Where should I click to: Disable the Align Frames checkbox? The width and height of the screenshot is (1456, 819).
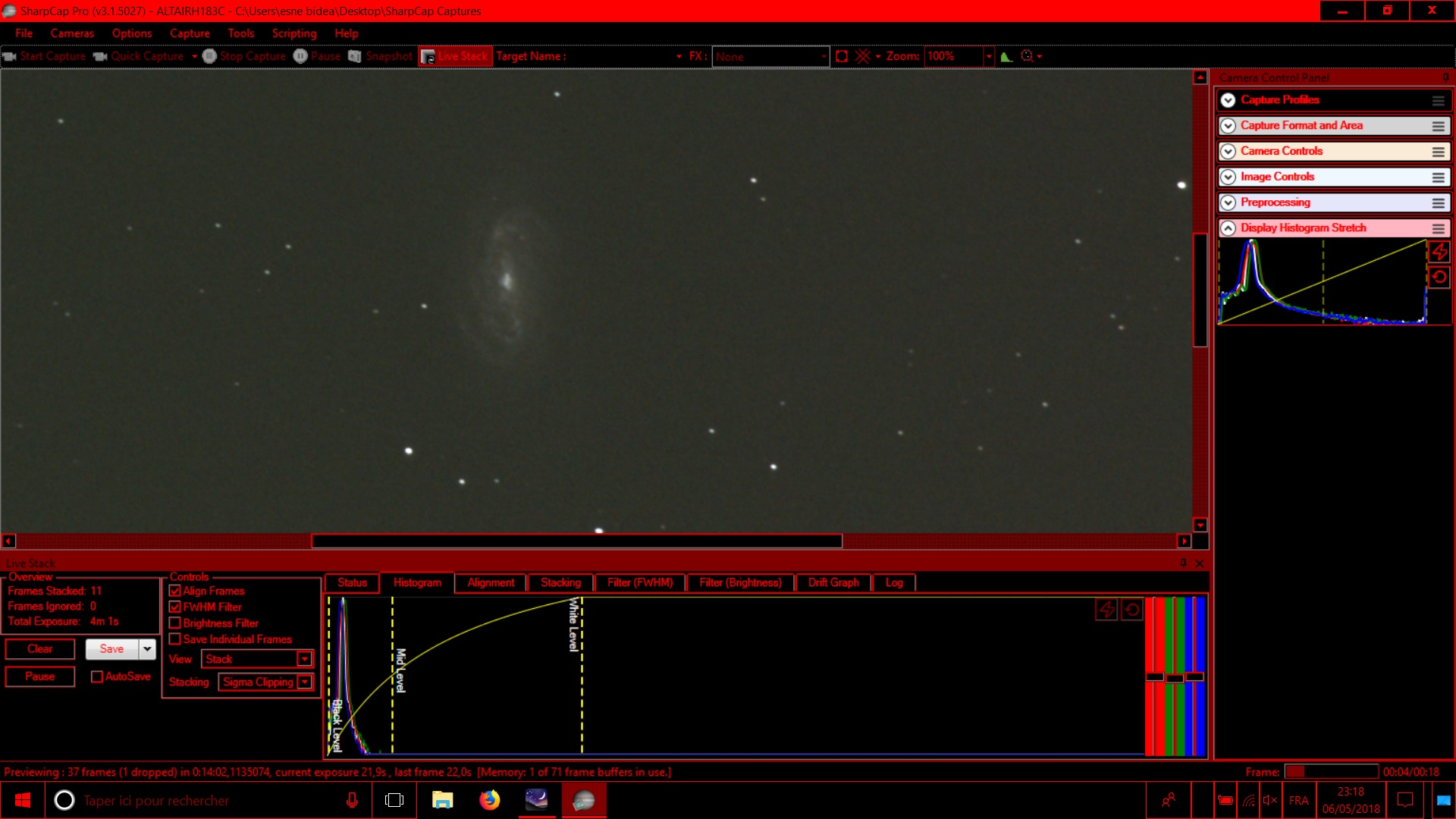pyautogui.click(x=175, y=591)
